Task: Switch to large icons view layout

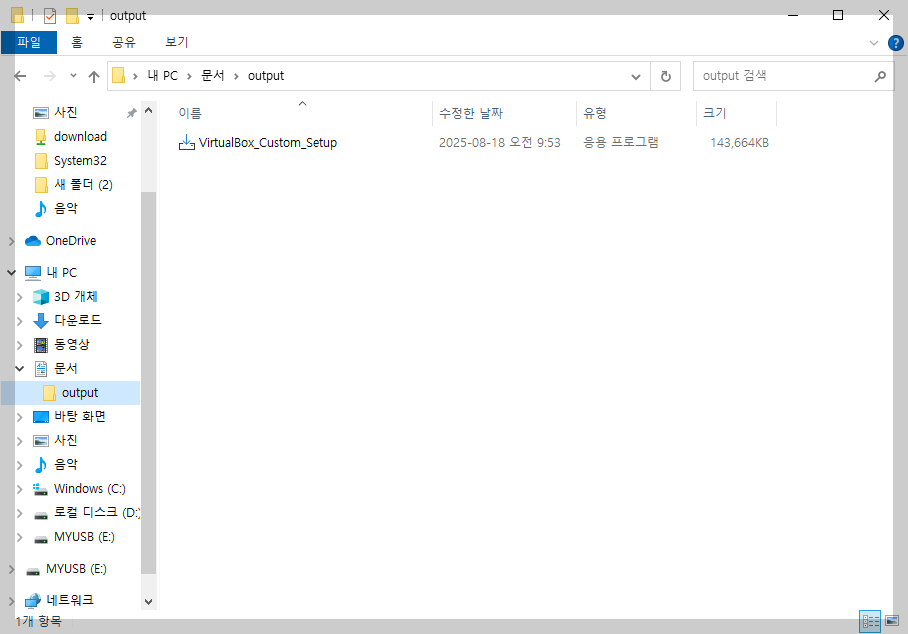Action: pyautogui.click(x=892, y=621)
